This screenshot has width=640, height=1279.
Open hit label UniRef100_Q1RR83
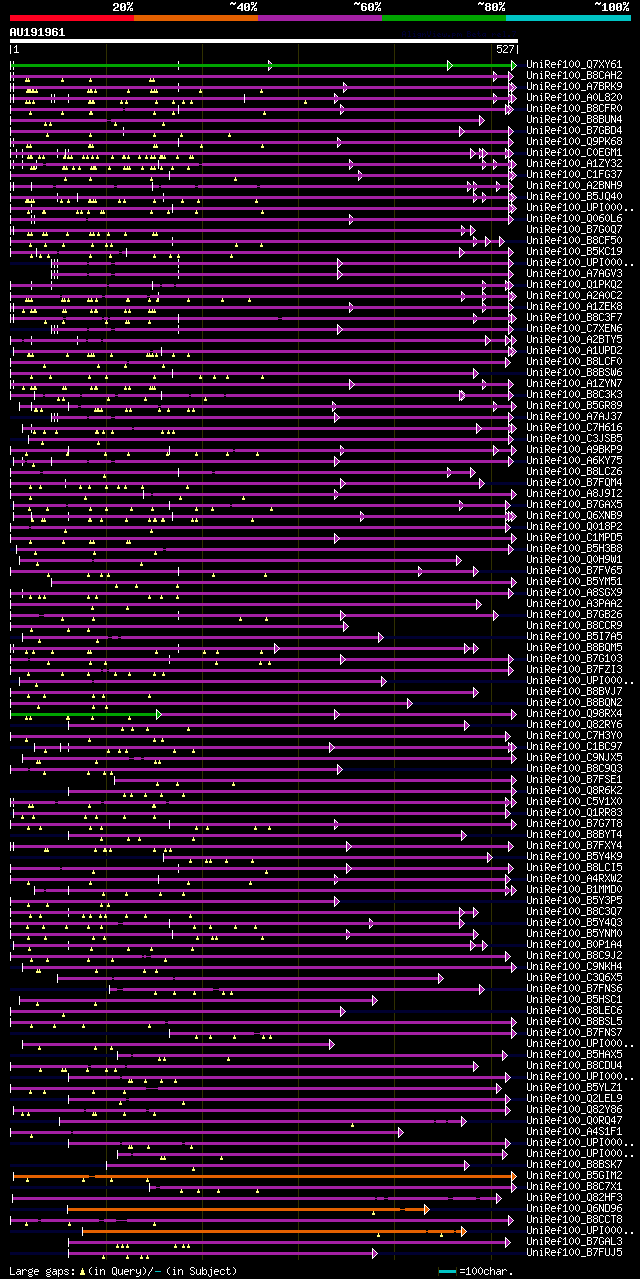573,813
